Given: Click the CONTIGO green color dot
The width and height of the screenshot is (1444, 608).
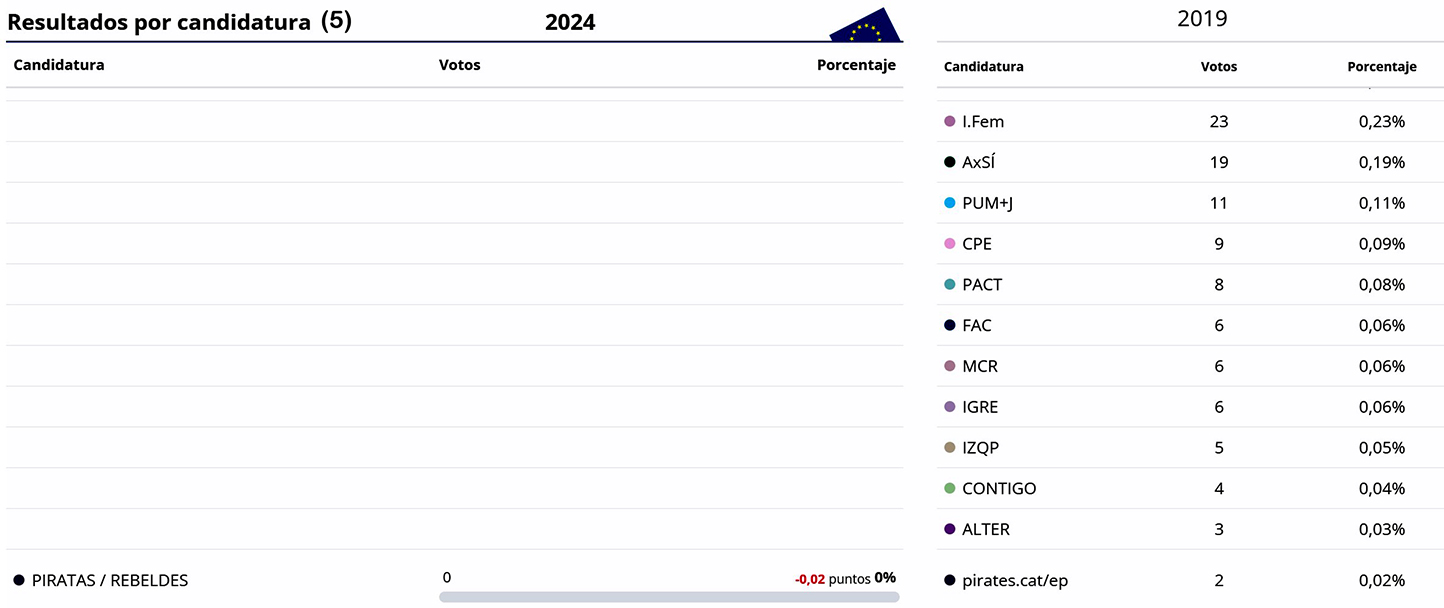Looking at the screenshot, I should 950,489.
